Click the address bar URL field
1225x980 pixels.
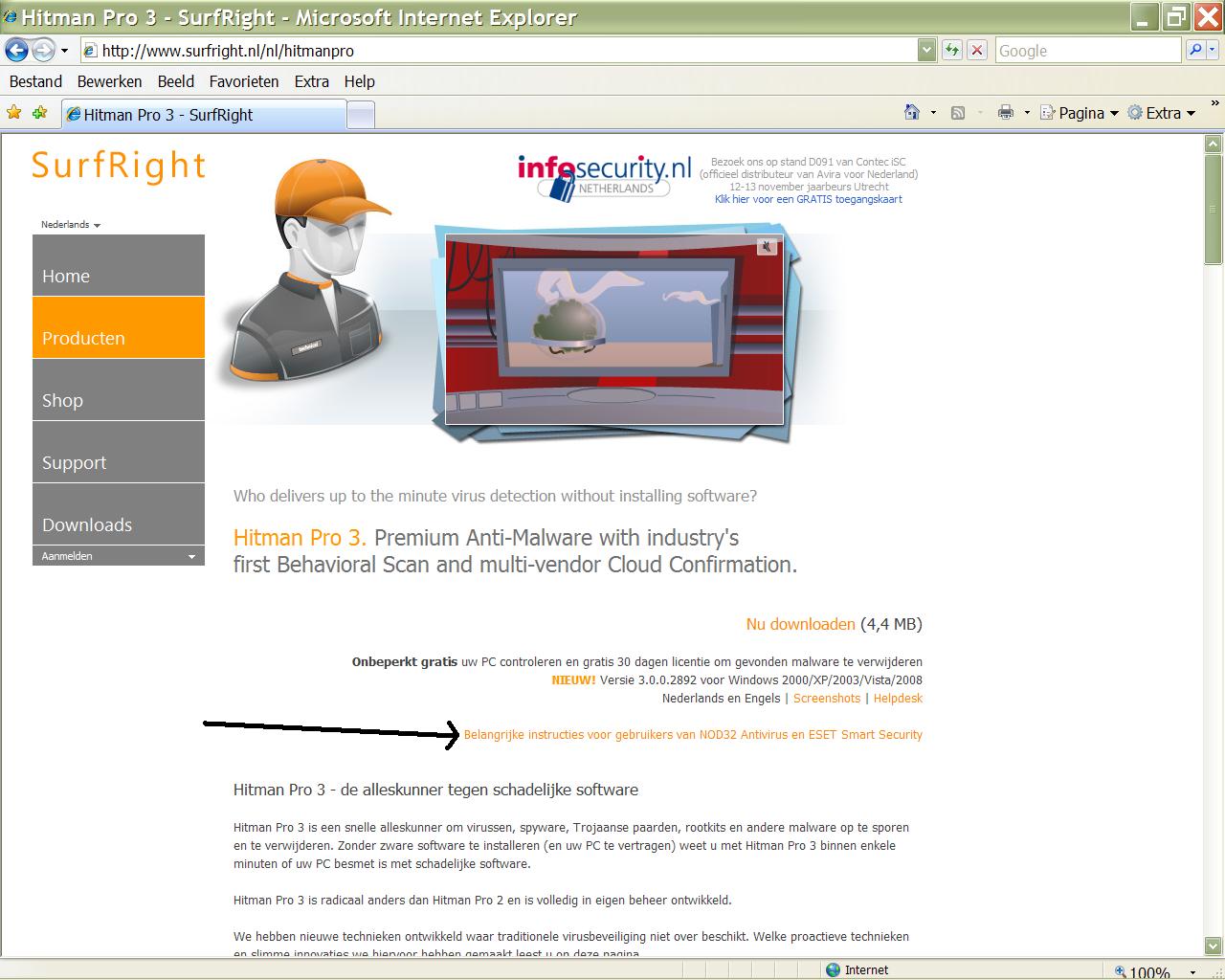pyautogui.click(x=499, y=51)
